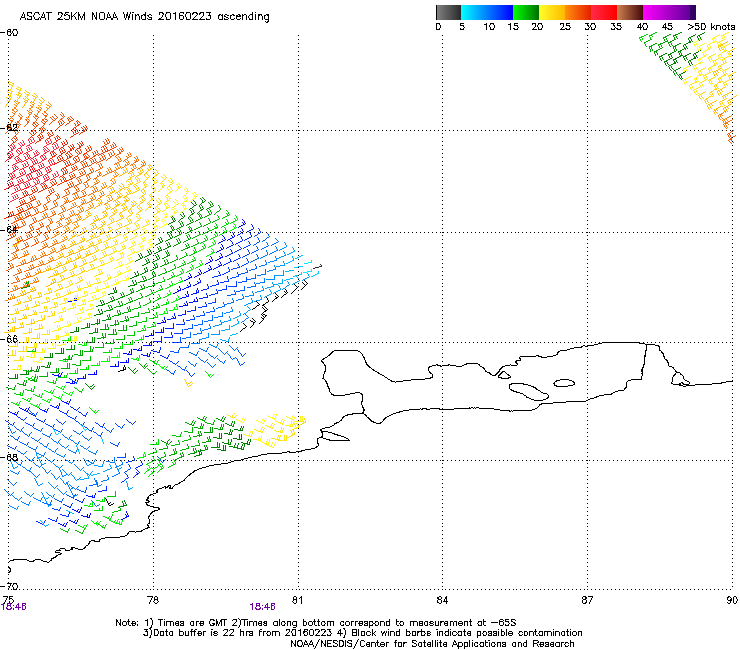Click the note "Data buffer is 22 hrs from 20160223"
The width and height of the screenshot is (740, 650).
tap(242, 633)
